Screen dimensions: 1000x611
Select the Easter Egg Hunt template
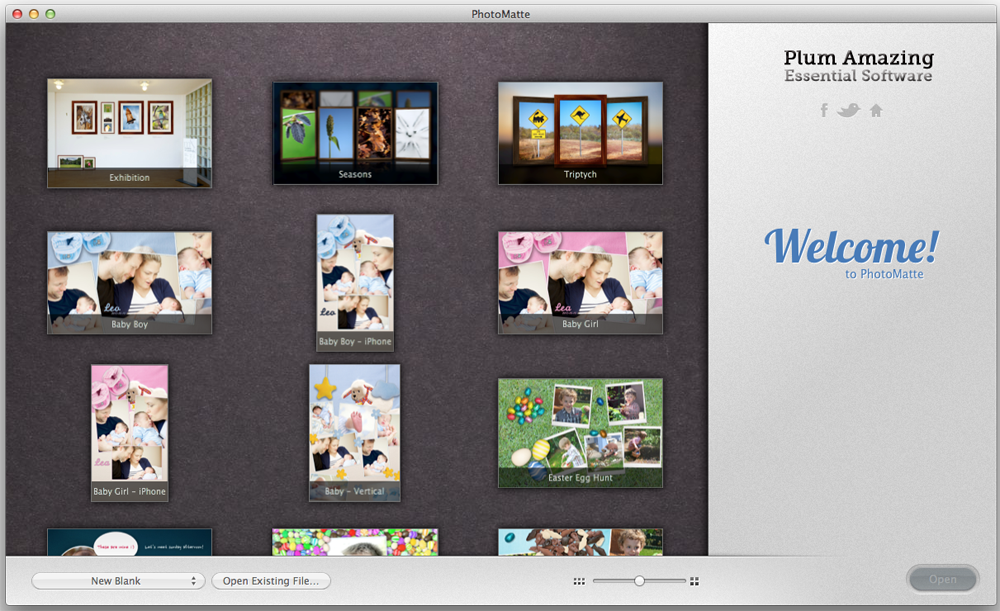[580, 432]
